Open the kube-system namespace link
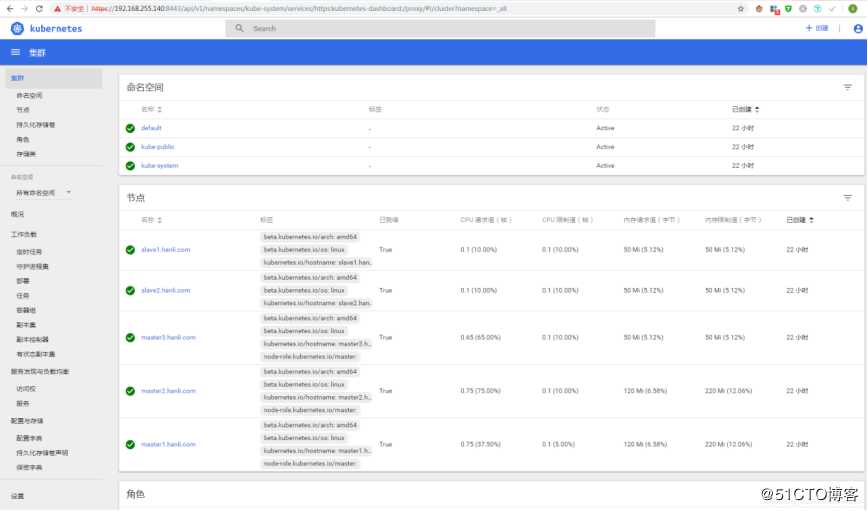Viewport: 868px width, 511px height. point(159,166)
